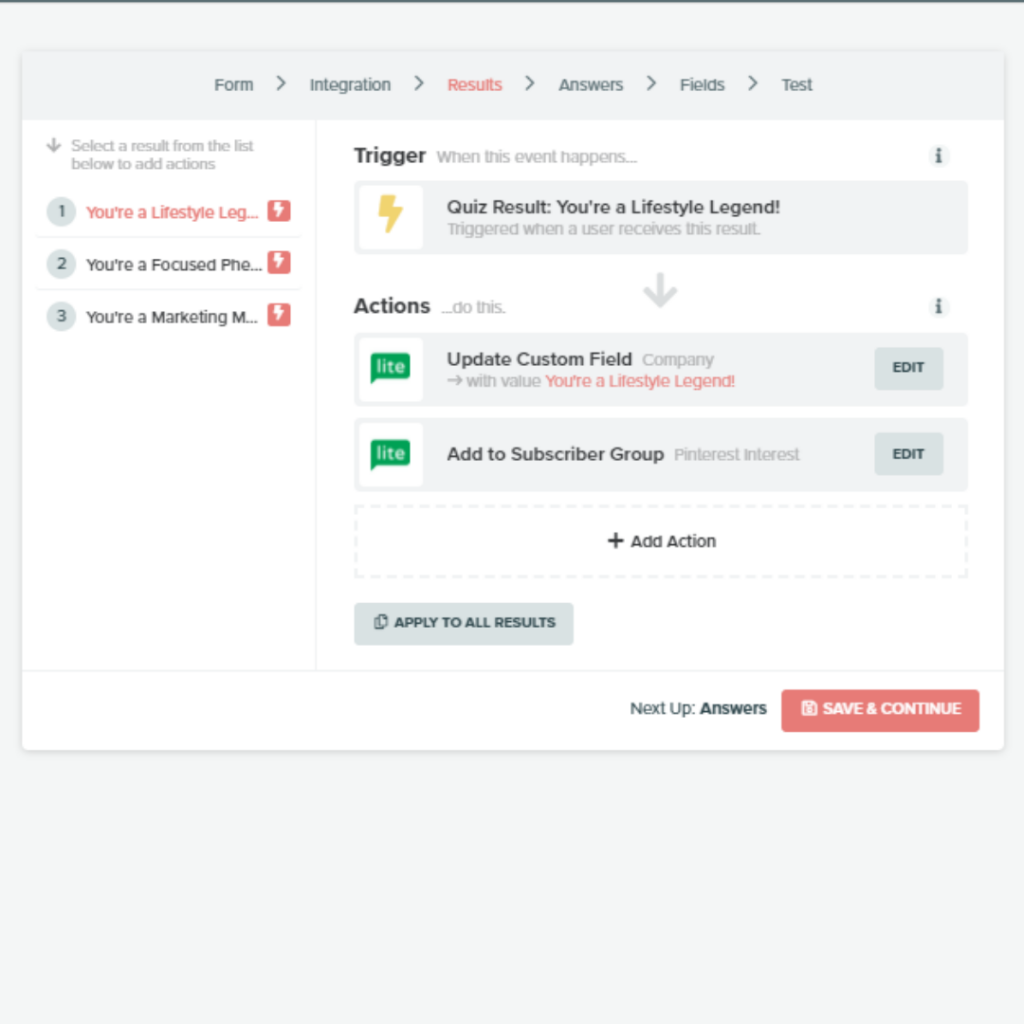Screen dimensions: 1024x1024
Task: Open the Integration step
Action: point(350,85)
